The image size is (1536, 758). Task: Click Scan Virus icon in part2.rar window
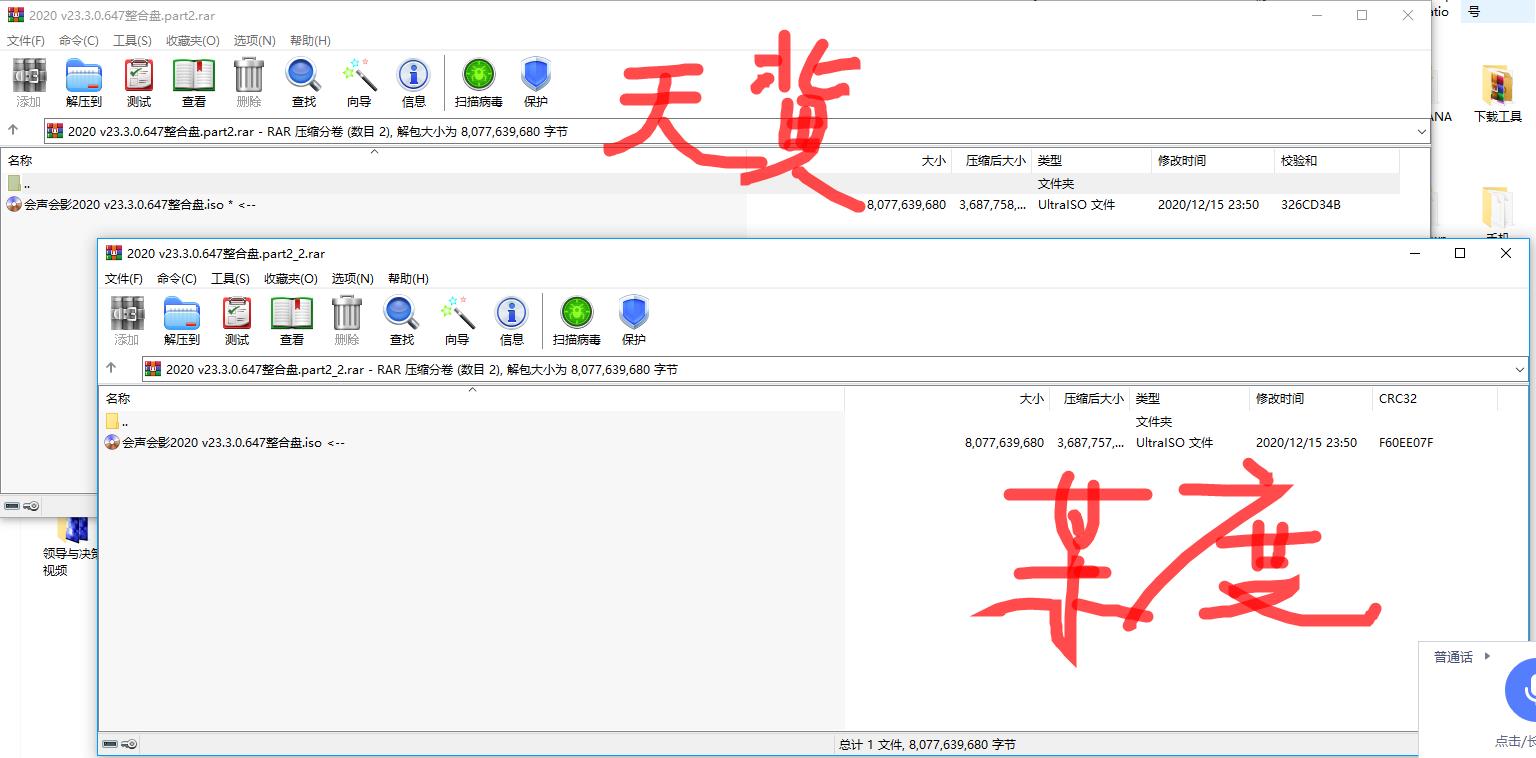pos(479,83)
